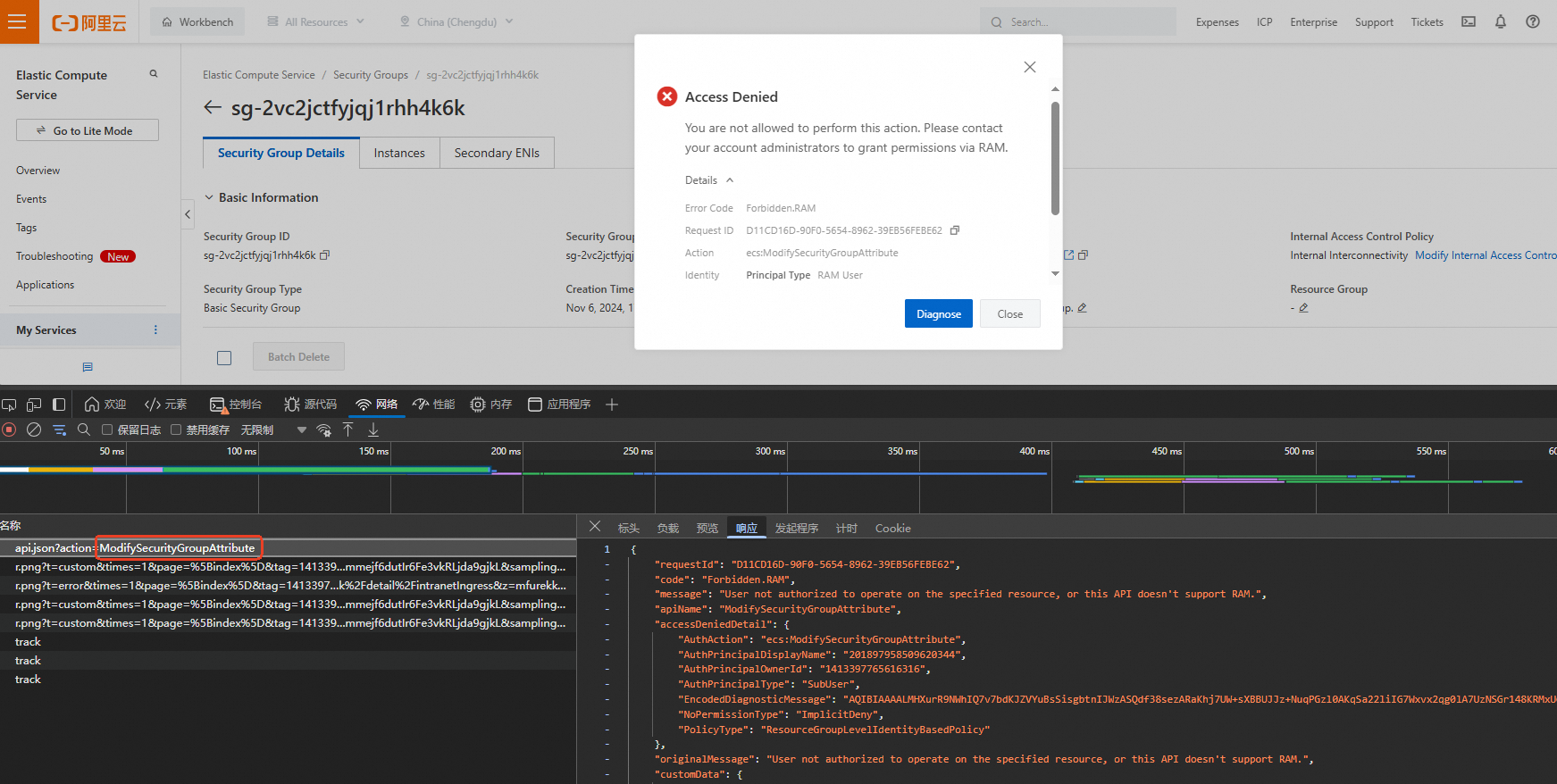Collapse the accessDeniedDetail JSON object
Image resolution: width=1557 pixels, height=784 pixels.
607,624
